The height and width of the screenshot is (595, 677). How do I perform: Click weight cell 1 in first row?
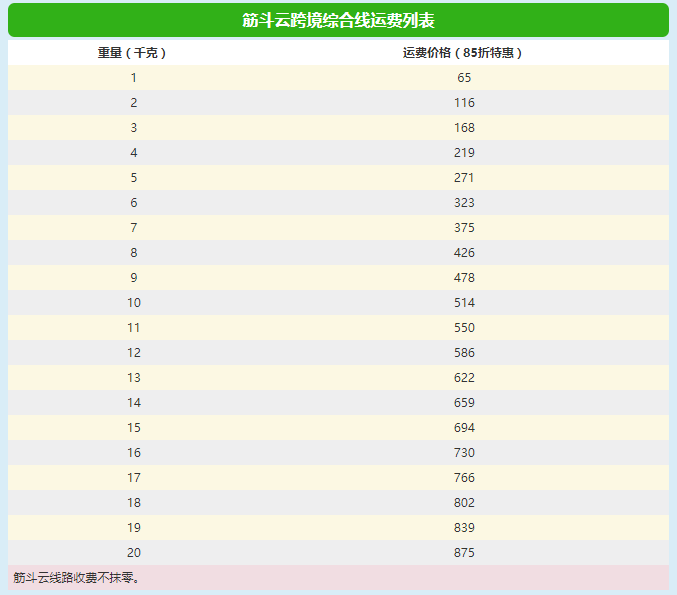[x=134, y=78]
